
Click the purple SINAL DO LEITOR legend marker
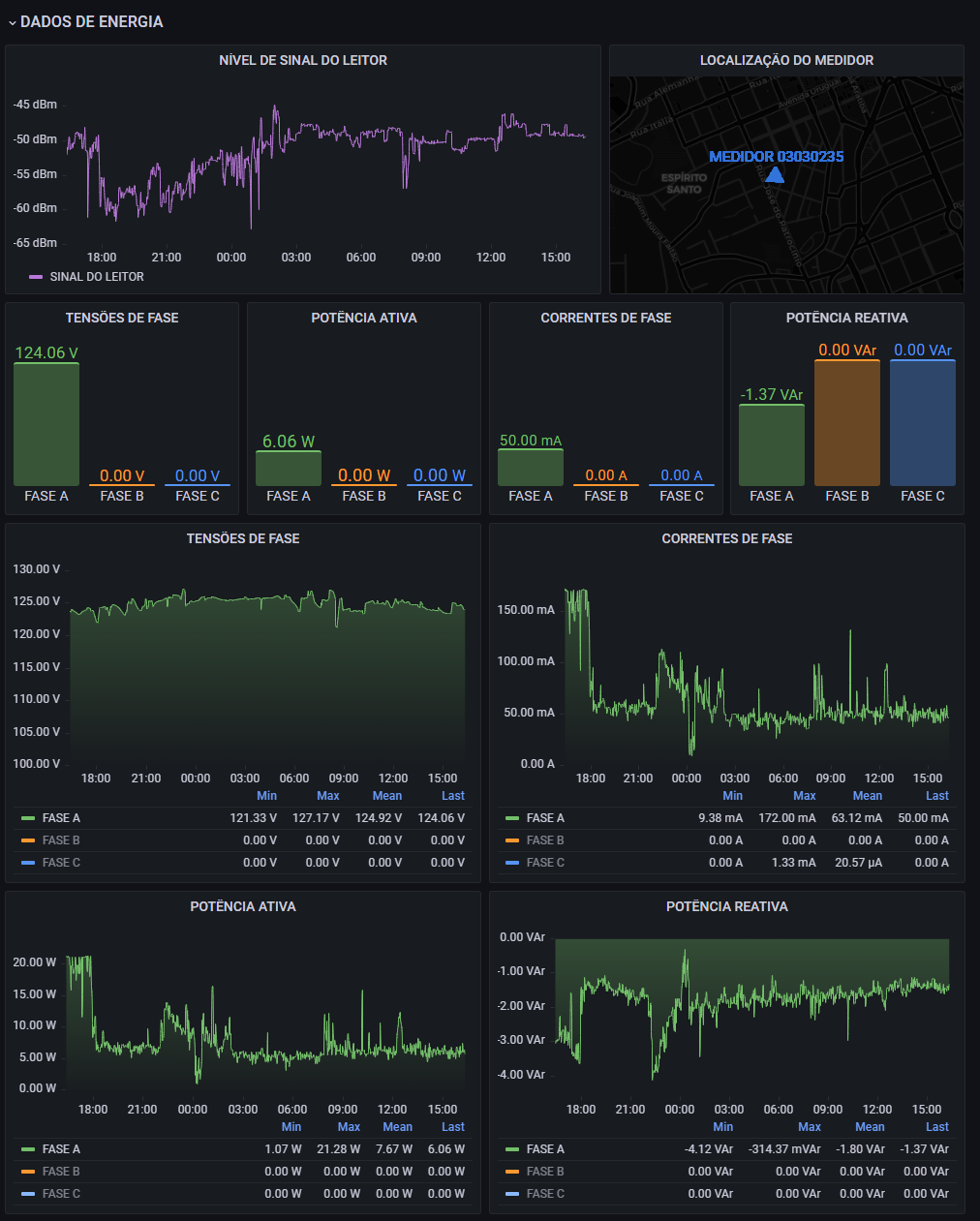coord(35,276)
